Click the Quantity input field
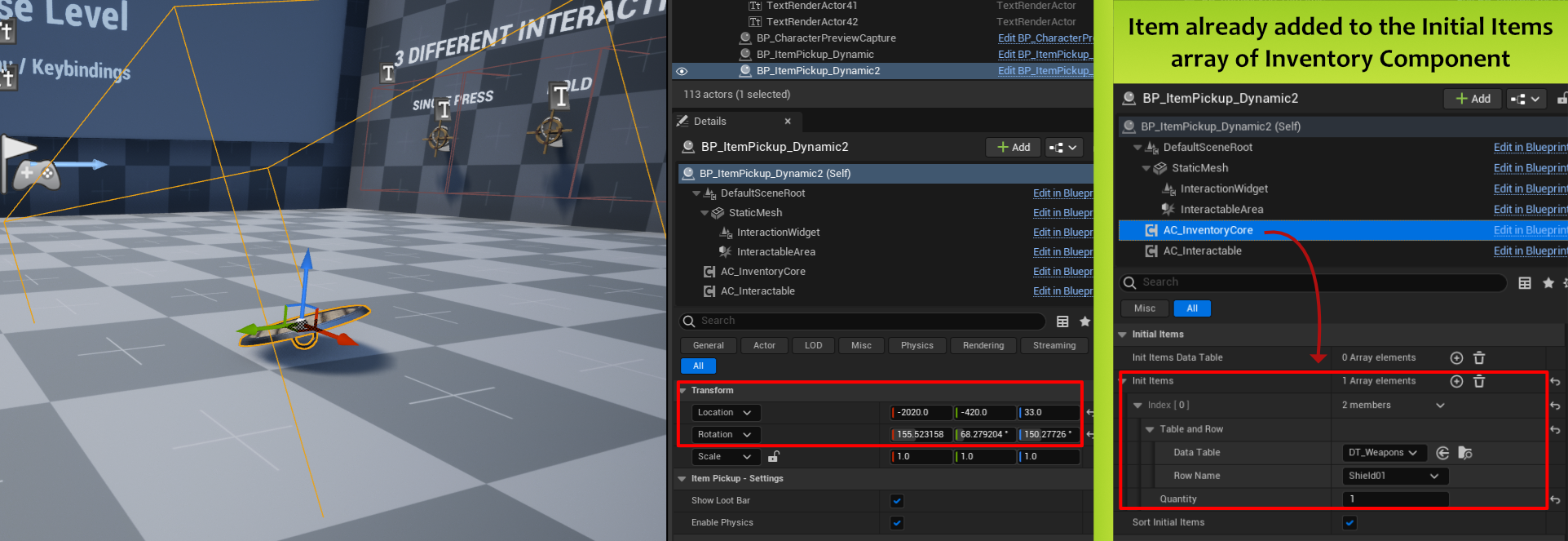The height and width of the screenshot is (541, 1568). (x=1394, y=499)
